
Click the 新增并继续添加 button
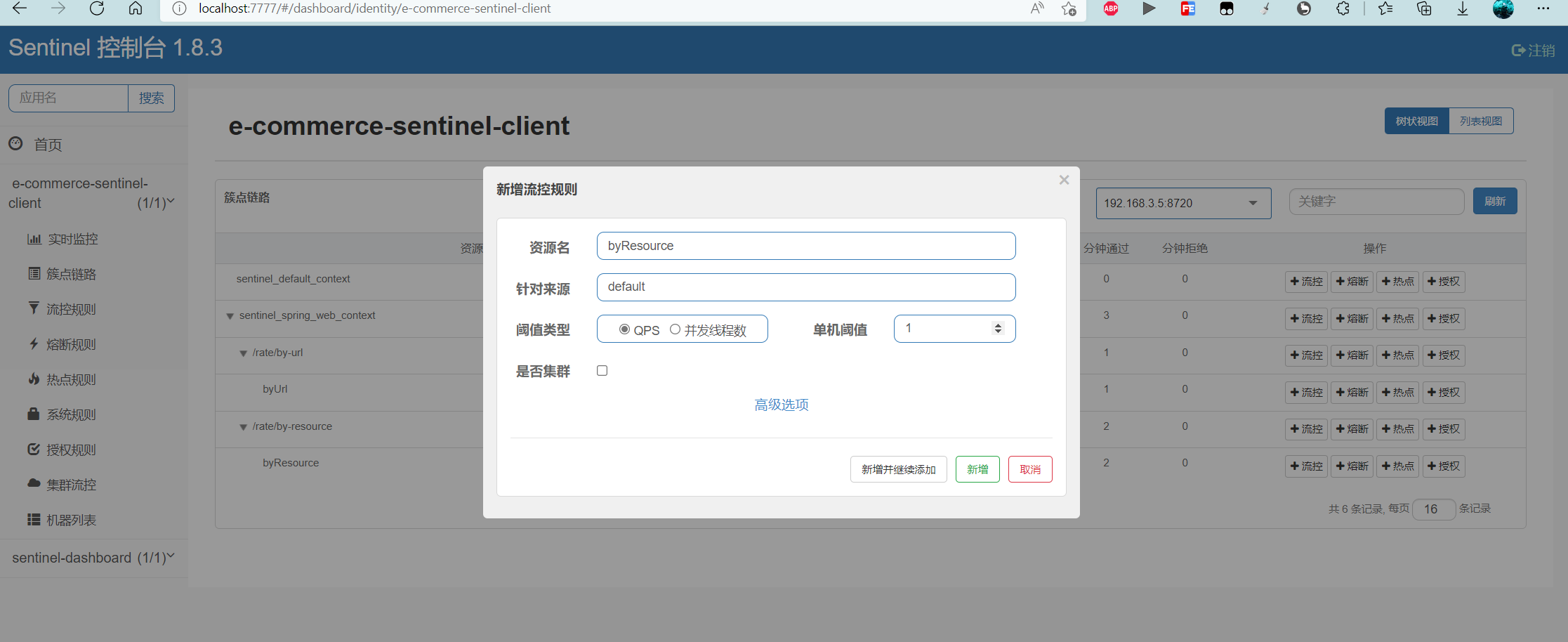899,469
